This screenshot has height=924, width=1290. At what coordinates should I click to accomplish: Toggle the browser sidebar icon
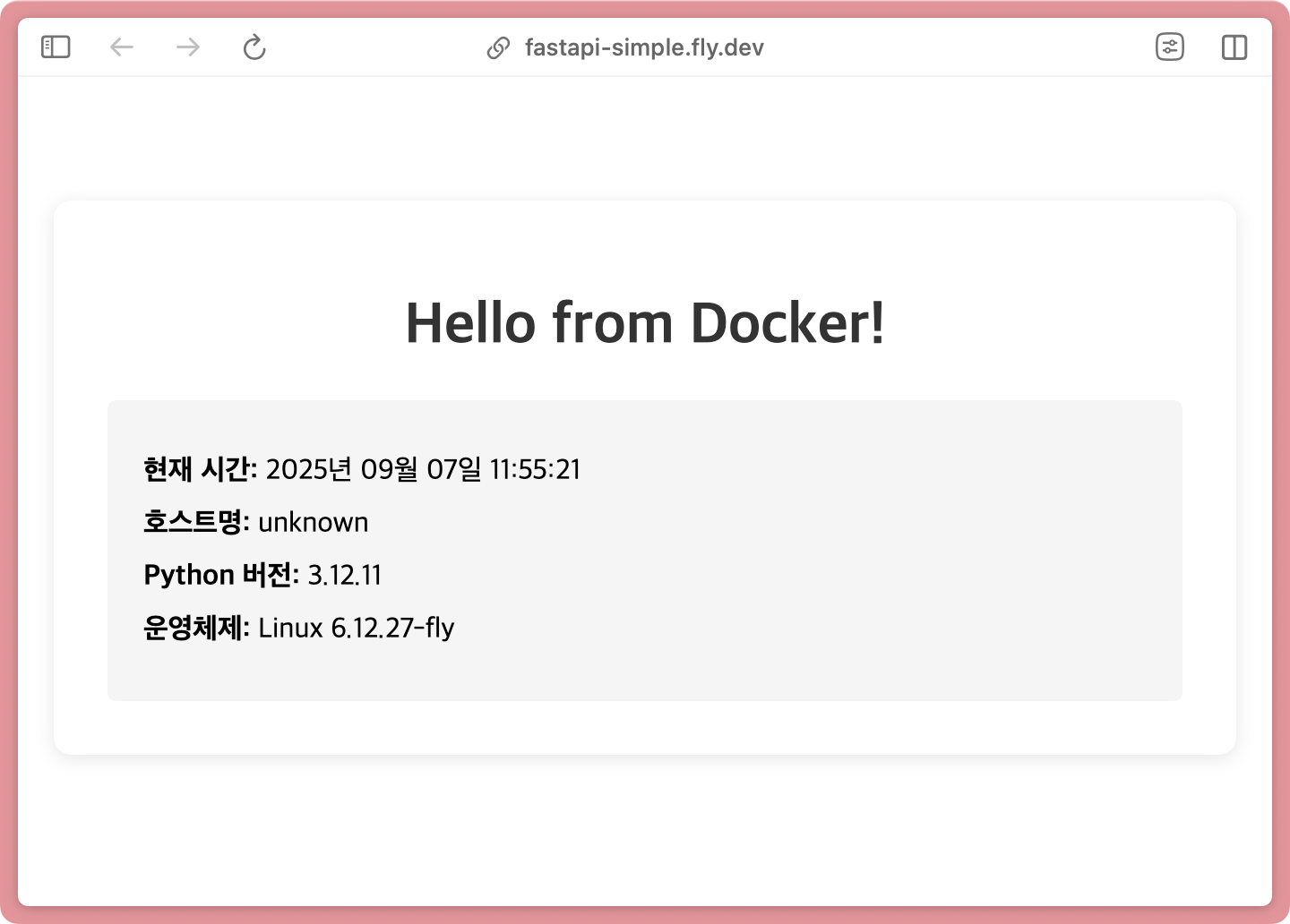pos(56,47)
